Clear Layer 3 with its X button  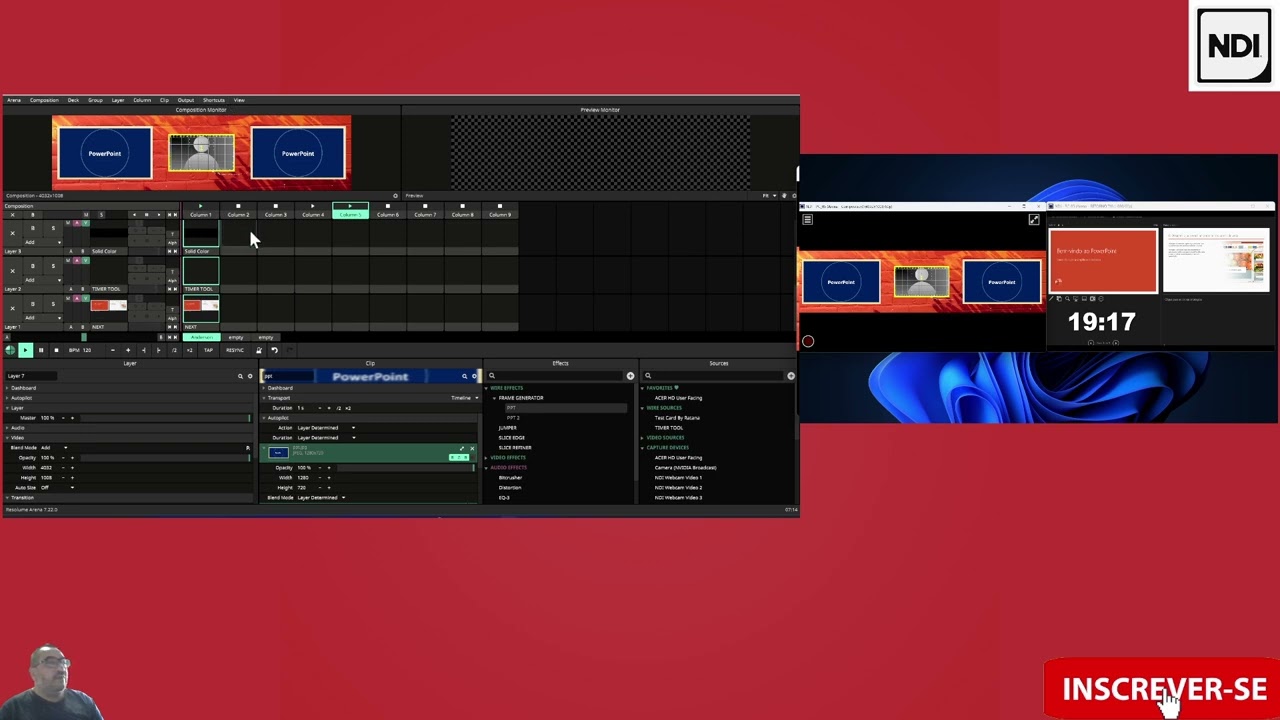click(x=12, y=233)
